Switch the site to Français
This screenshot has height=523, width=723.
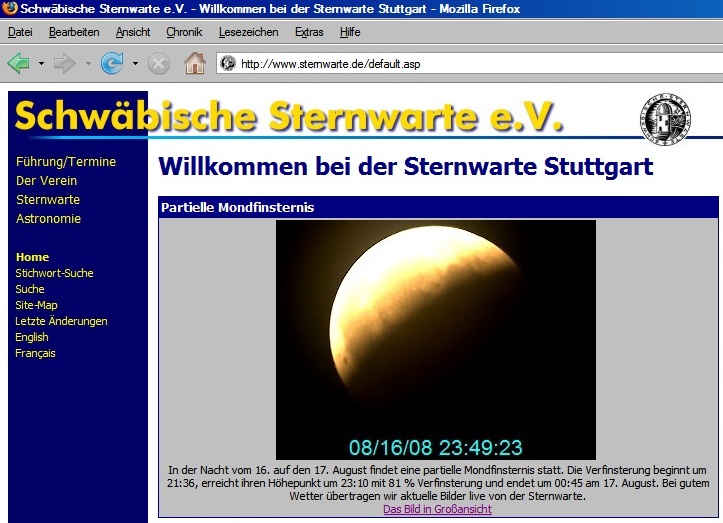[36, 353]
